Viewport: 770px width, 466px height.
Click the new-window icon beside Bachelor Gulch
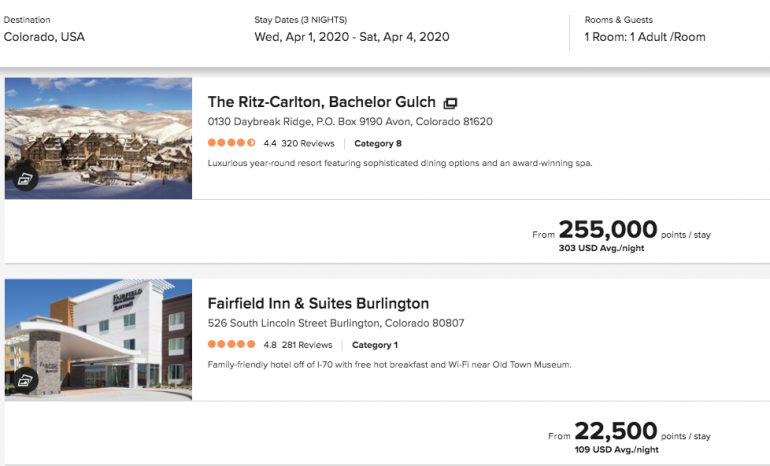click(x=450, y=103)
